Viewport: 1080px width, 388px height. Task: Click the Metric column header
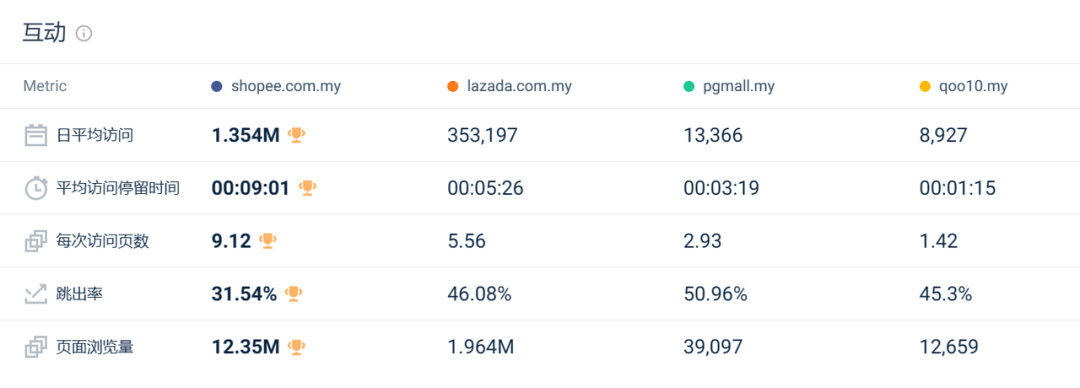point(45,87)
